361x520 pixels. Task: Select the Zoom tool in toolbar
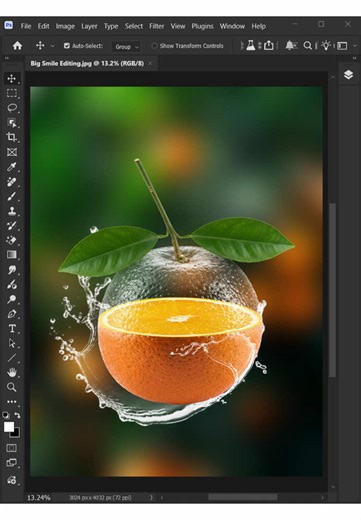(12, 387)
